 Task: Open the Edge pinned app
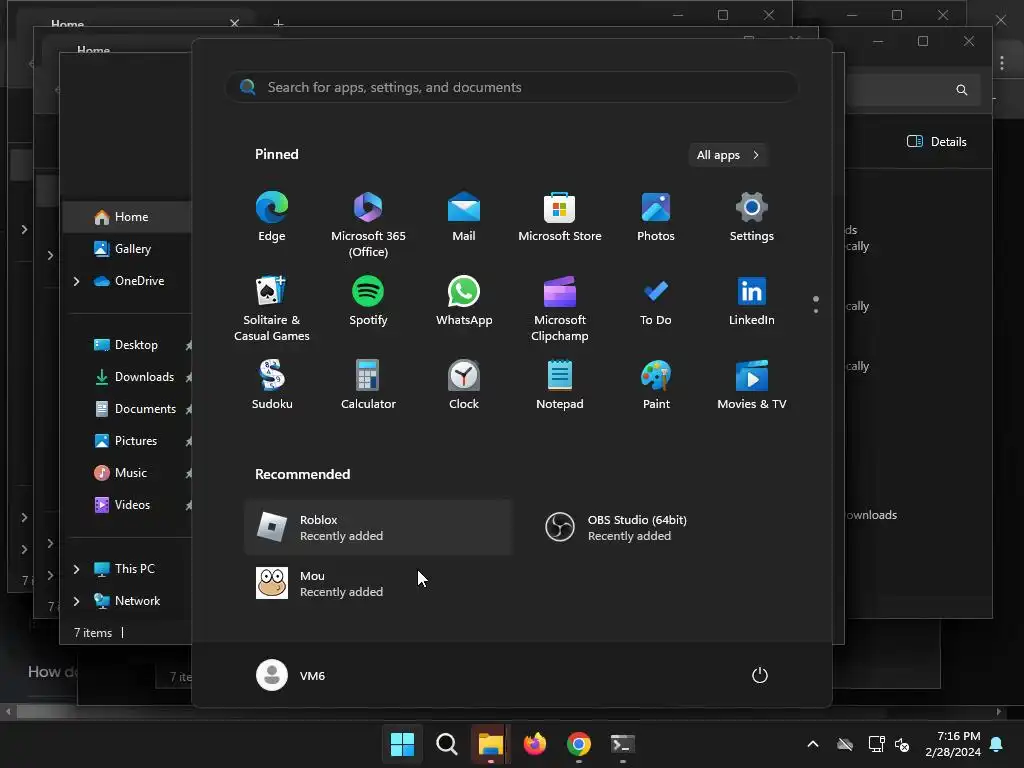tap(272, 217)
